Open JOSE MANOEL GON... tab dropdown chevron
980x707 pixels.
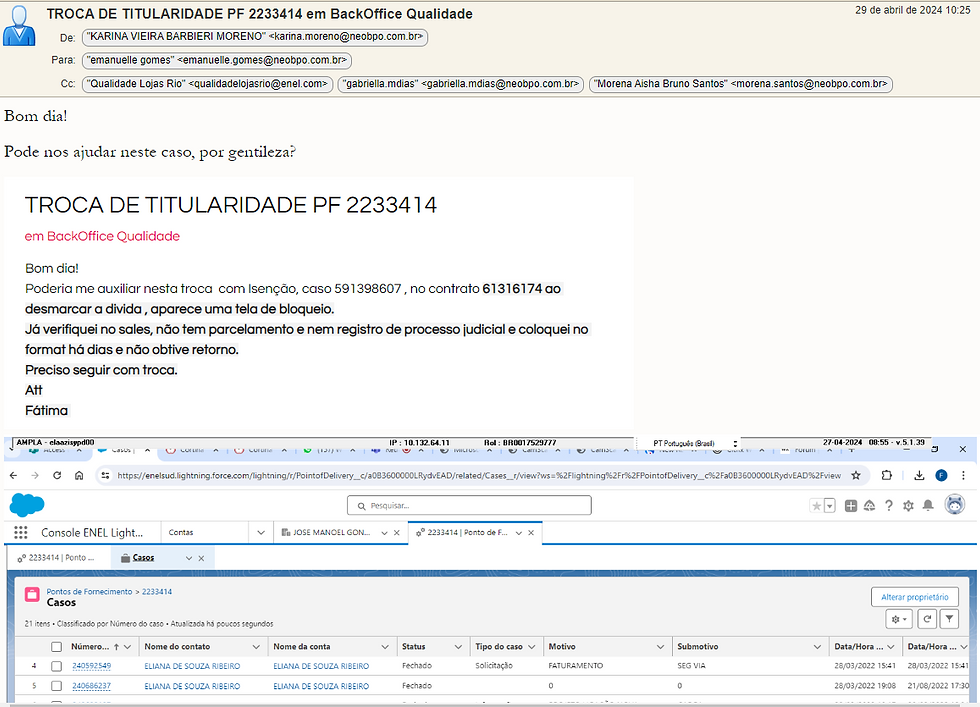(384, 533)
